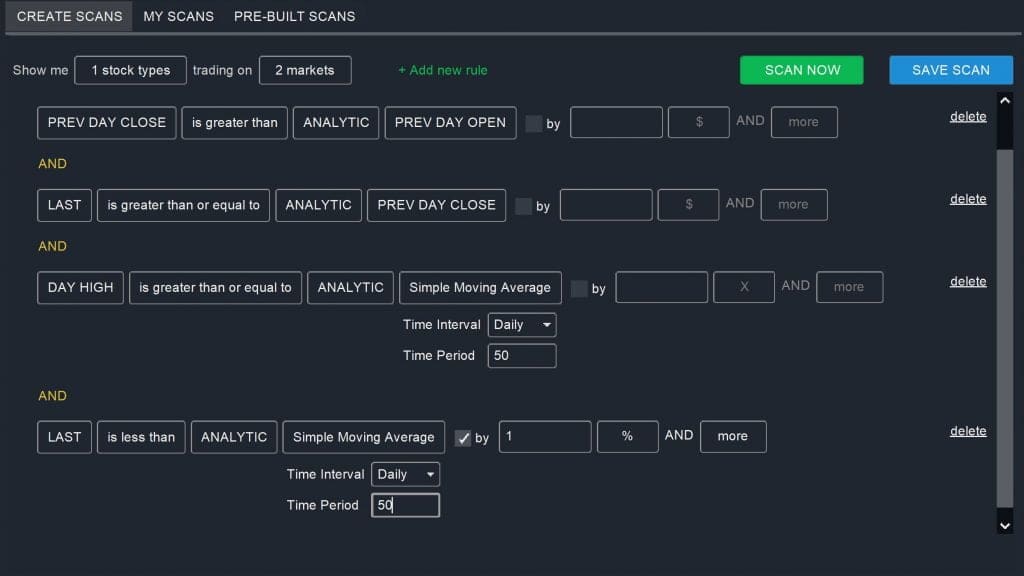
Task: Click the SCAN NOW button
Action: [x=801, y=70]
